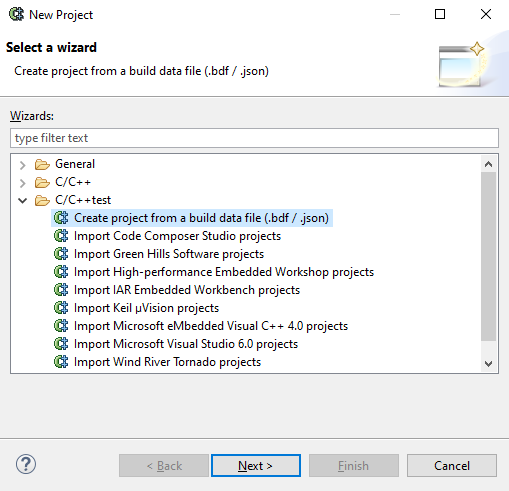Open the help question mark icon

pyautogui.click(x=26, y=464)
